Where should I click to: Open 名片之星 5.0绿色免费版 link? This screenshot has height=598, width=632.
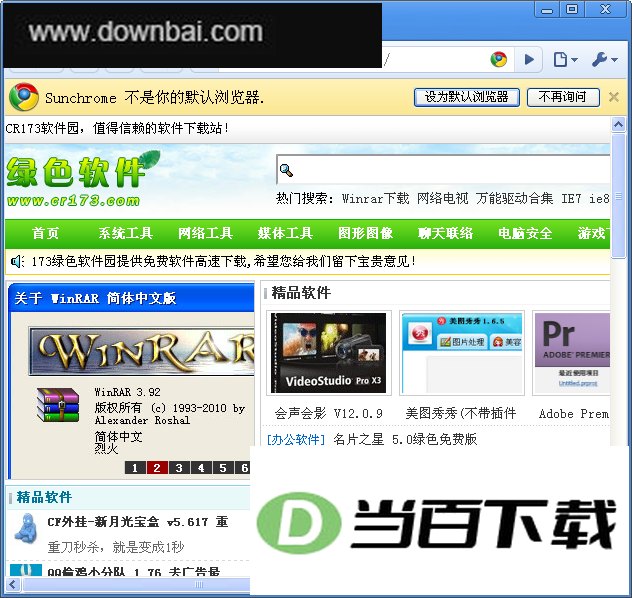[405, 439]
